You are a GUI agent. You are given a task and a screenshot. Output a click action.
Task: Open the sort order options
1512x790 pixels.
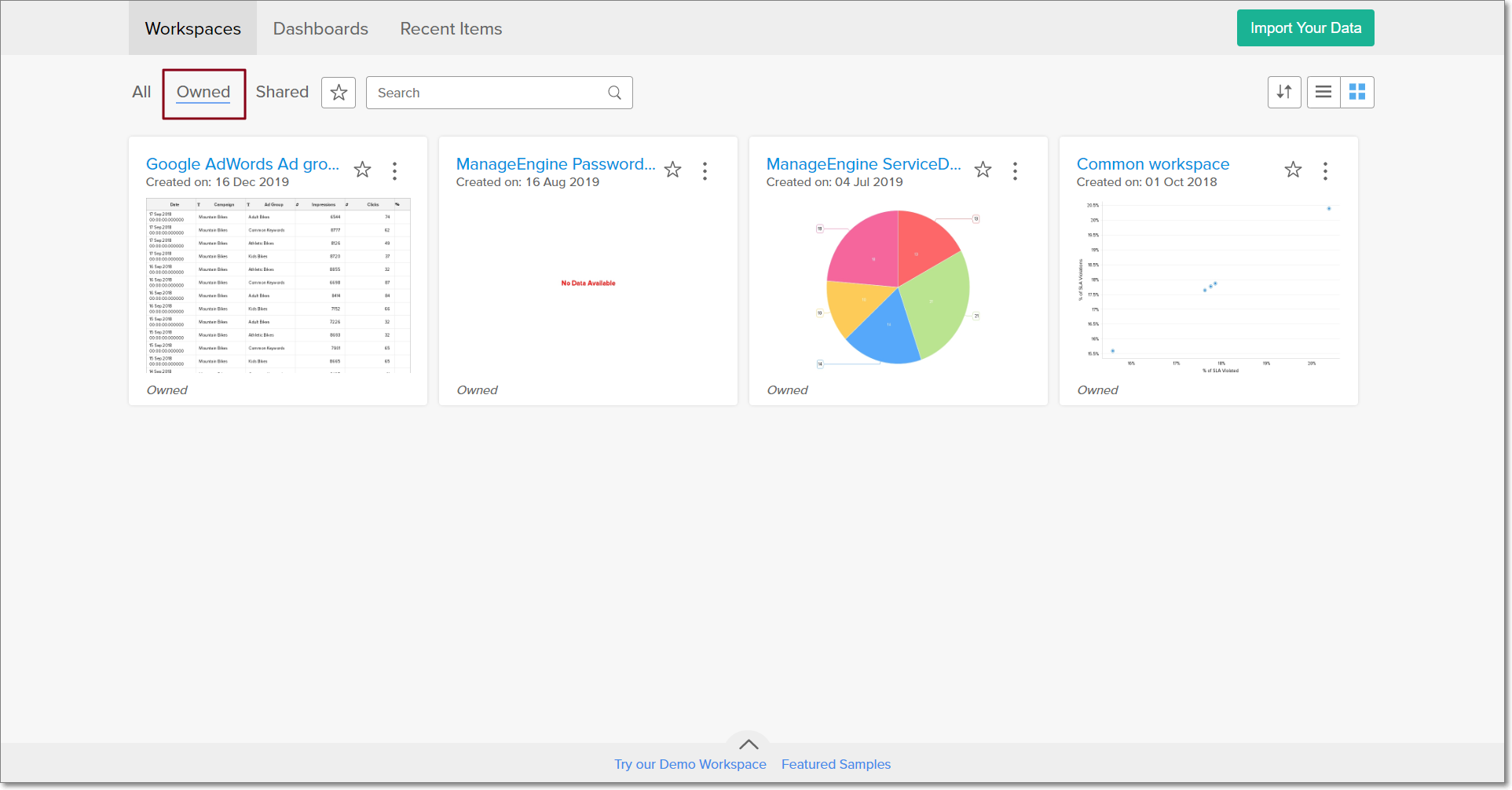click(1284, 92)
